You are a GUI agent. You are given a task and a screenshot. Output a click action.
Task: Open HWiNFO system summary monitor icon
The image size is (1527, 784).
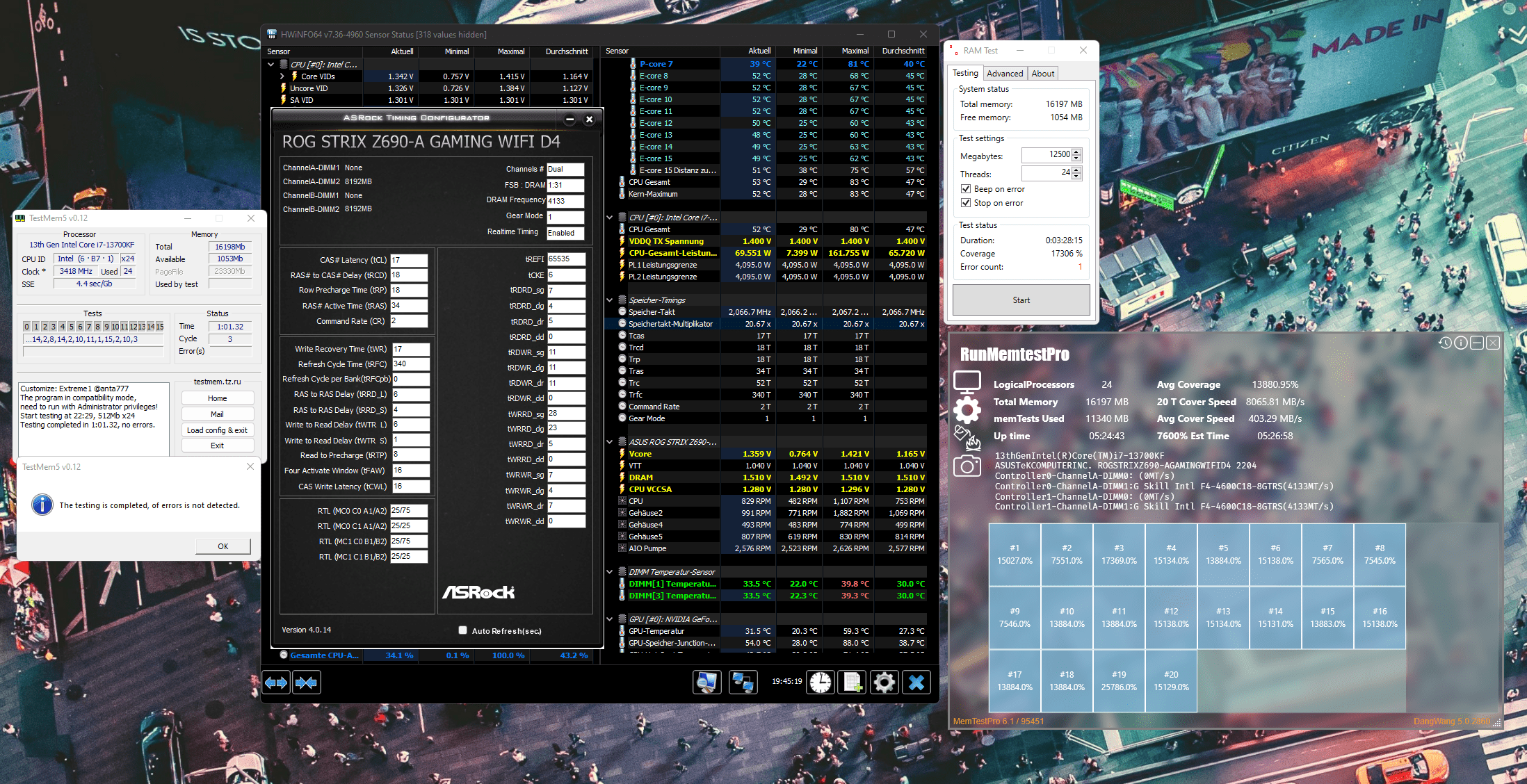pos(707,683)
